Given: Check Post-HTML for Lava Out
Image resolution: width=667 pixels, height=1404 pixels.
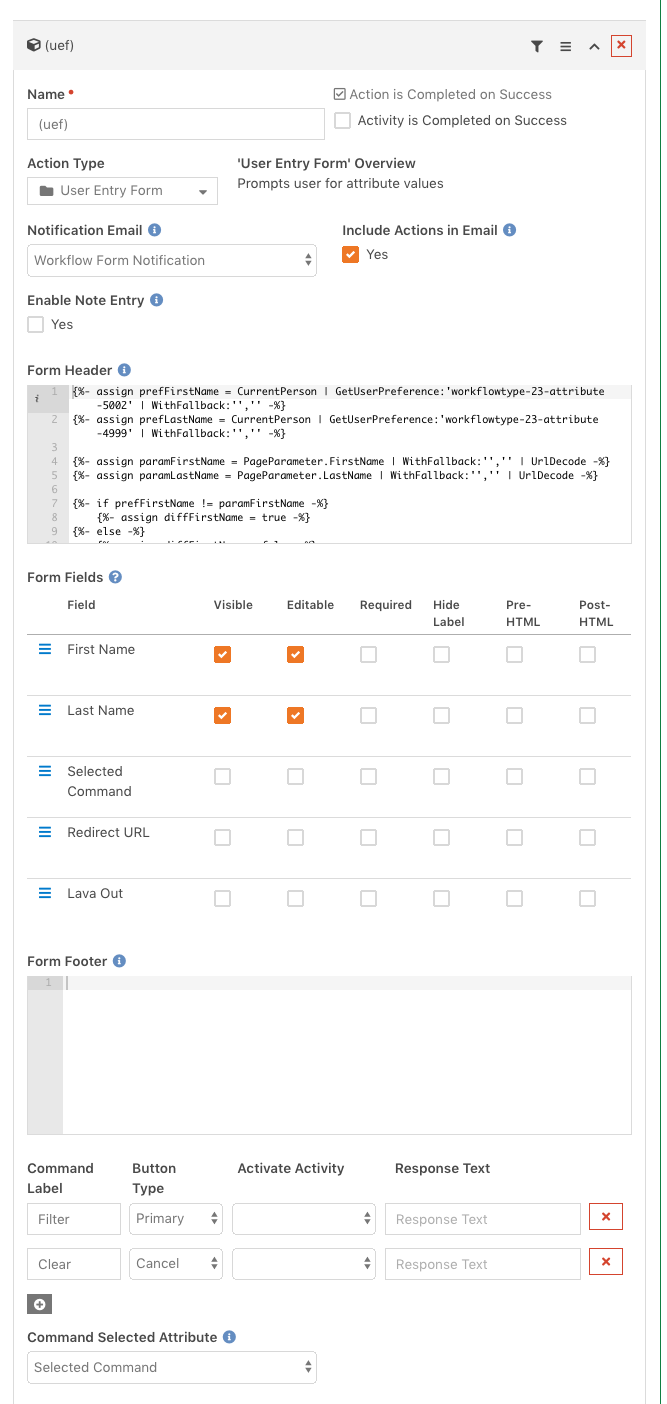Looking at the screenshot, I should coord(587,898).
